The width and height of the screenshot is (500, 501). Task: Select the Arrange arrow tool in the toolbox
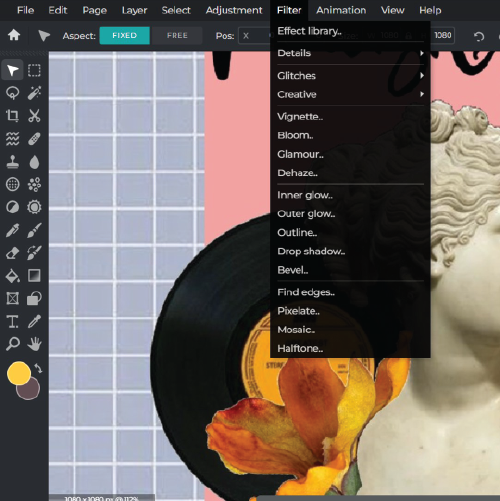(12, 70)
